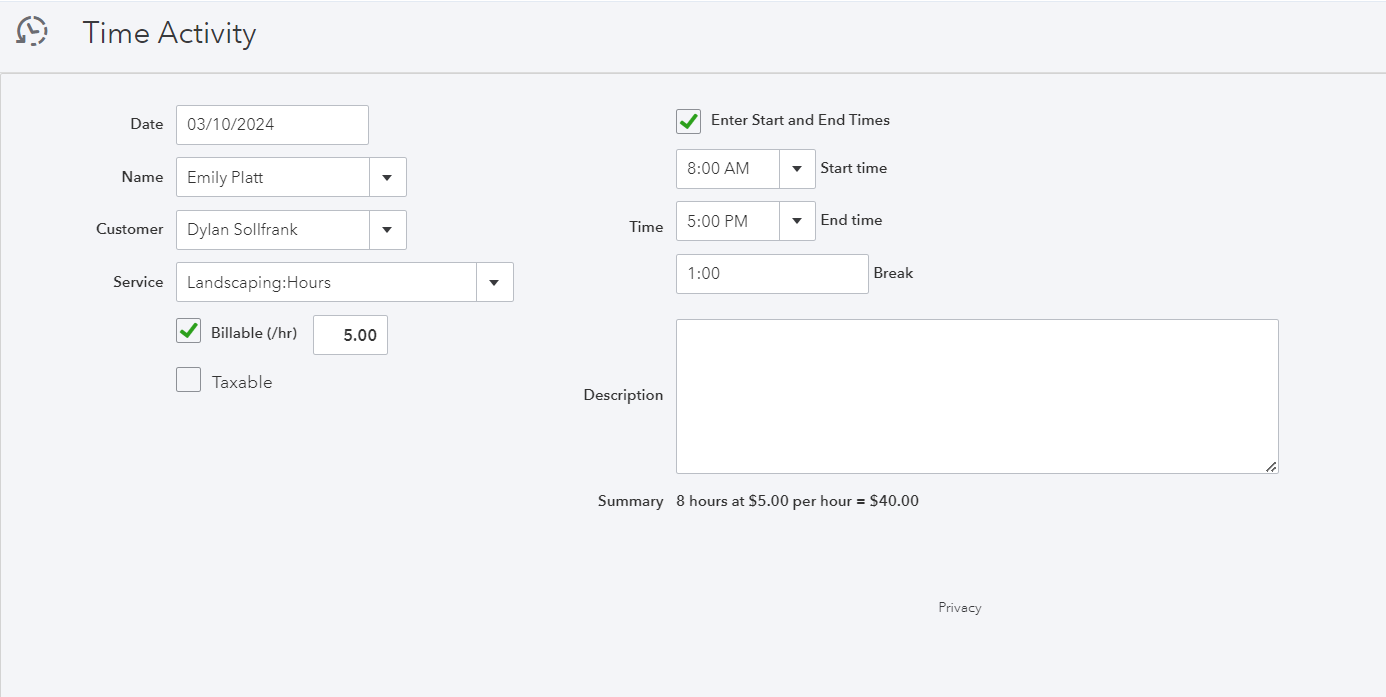Screen dimensions: 1386x697
Task: Click the Date input field
Action: click(x=272, y=125)
